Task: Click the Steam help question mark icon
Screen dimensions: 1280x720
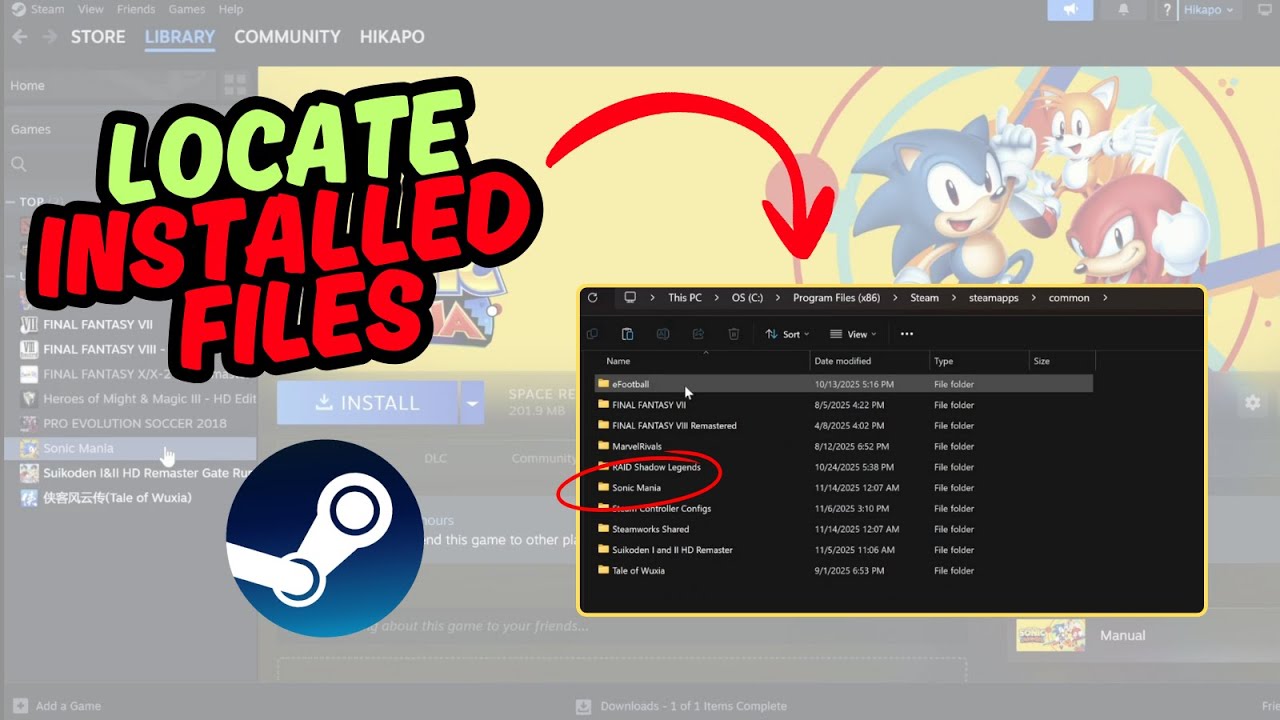Action: tap(1167, 10)
